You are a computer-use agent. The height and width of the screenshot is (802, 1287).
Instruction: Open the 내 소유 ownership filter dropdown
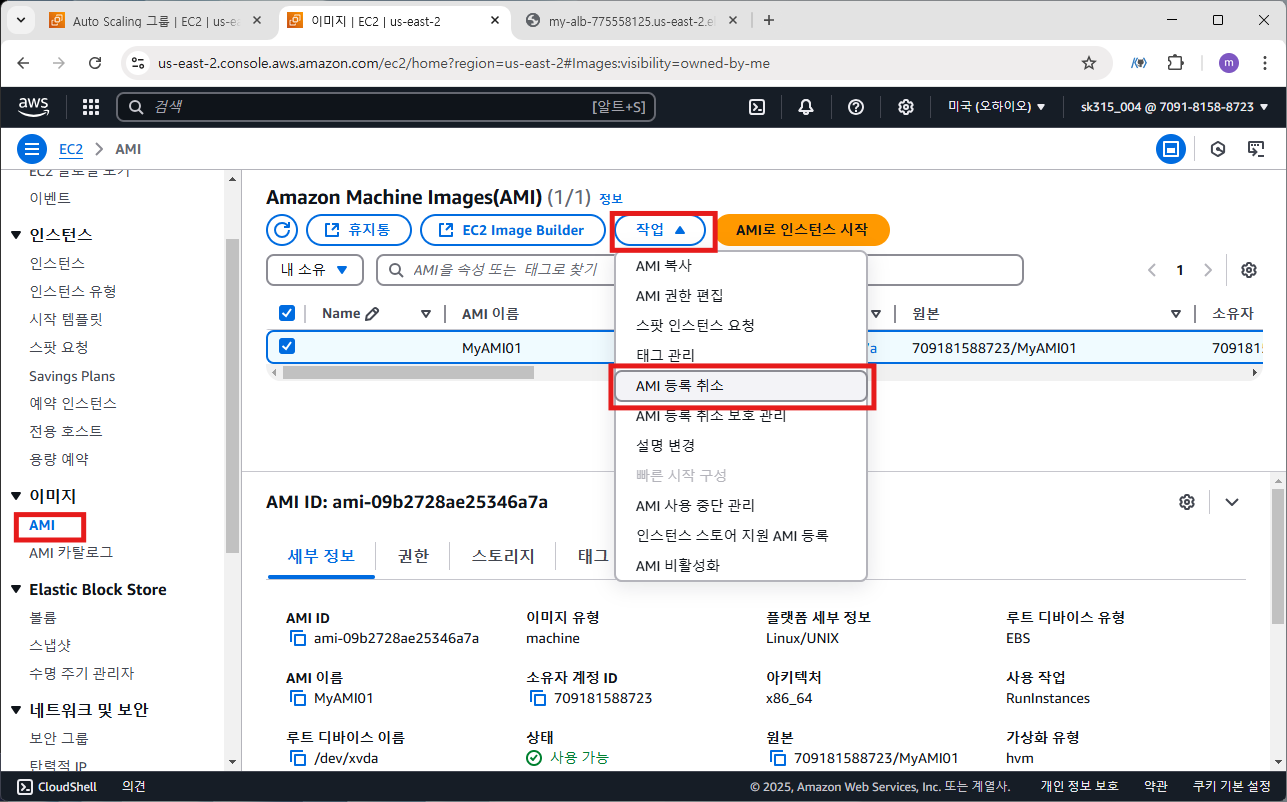315,270
